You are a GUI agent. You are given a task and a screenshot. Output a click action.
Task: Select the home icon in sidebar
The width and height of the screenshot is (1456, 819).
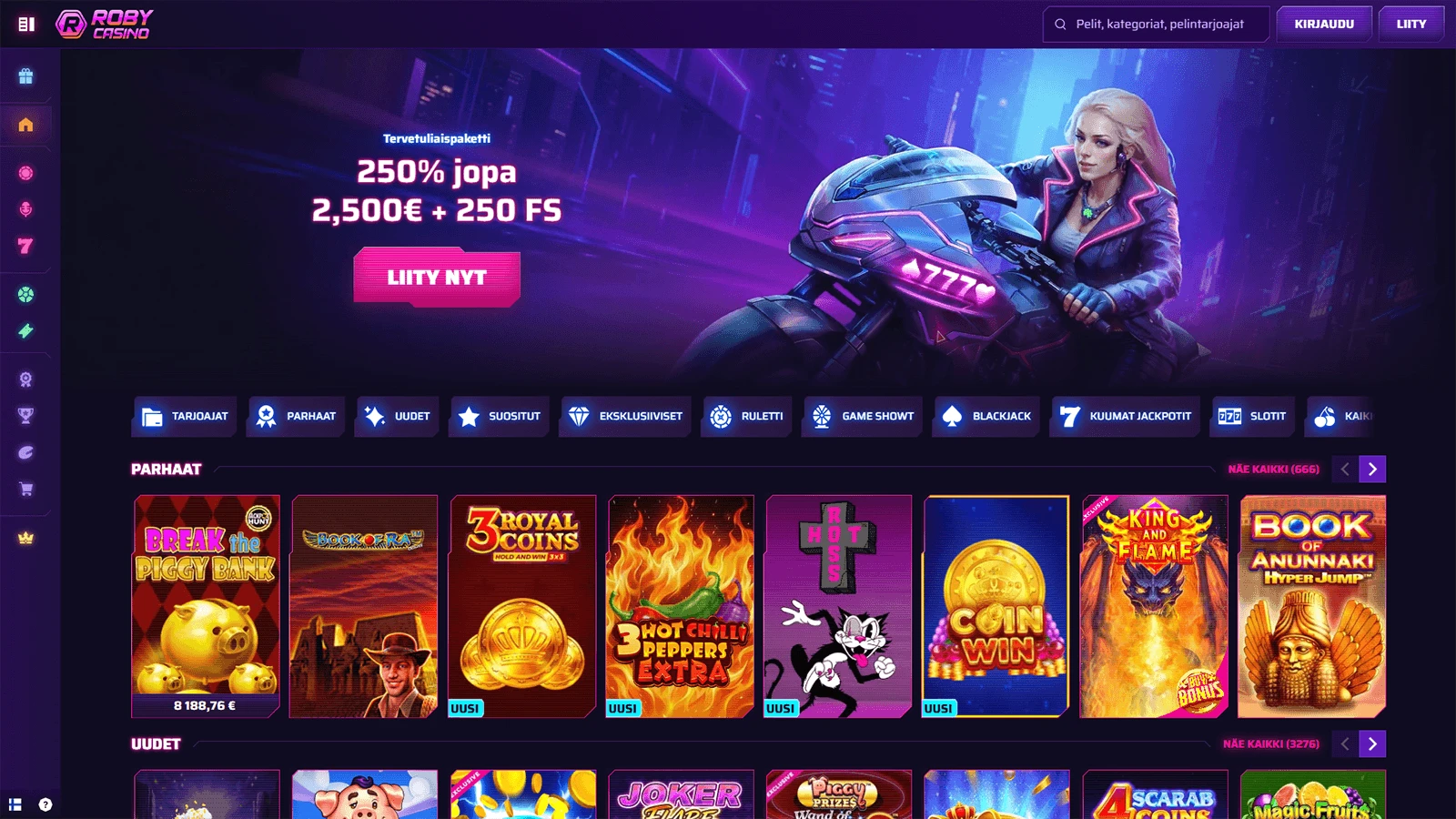click(25, 125)
